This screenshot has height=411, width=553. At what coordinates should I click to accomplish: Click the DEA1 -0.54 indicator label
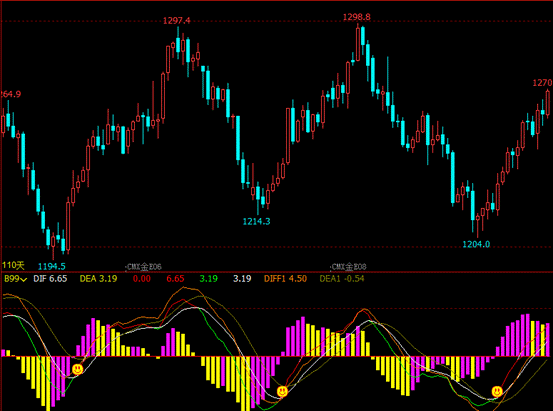coord(342,279)
